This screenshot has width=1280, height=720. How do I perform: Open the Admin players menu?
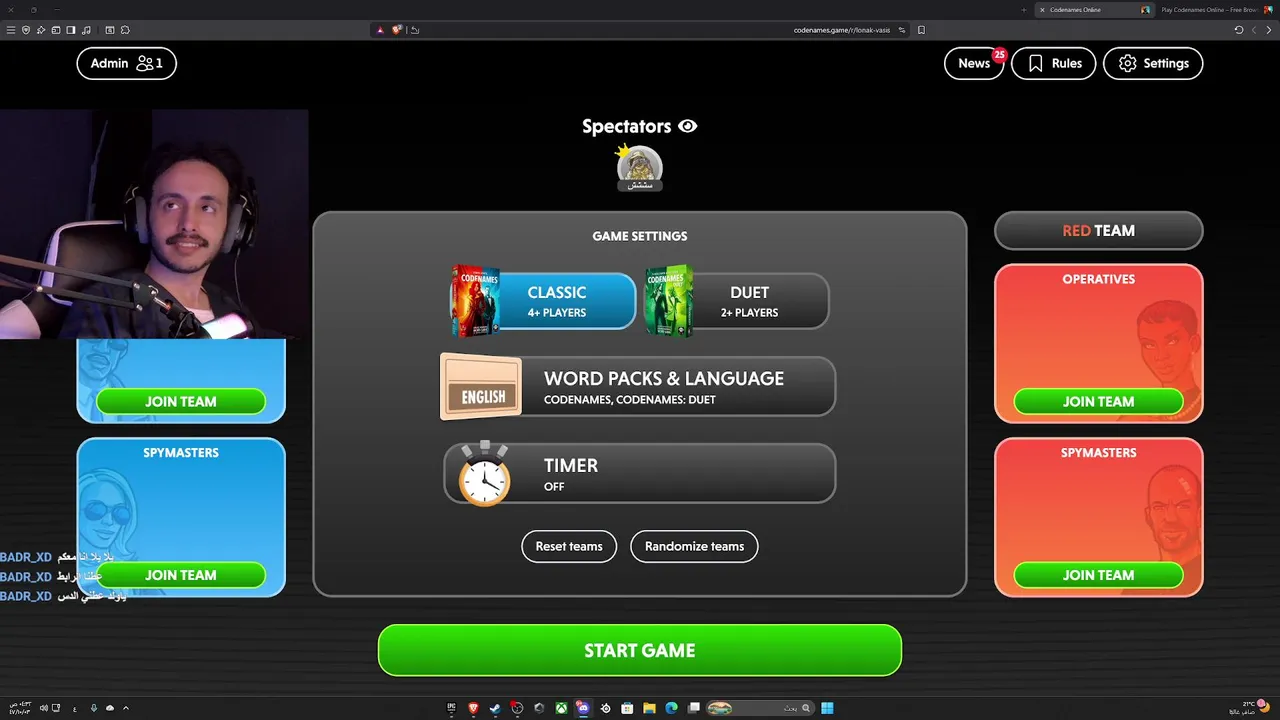point(126,63)
